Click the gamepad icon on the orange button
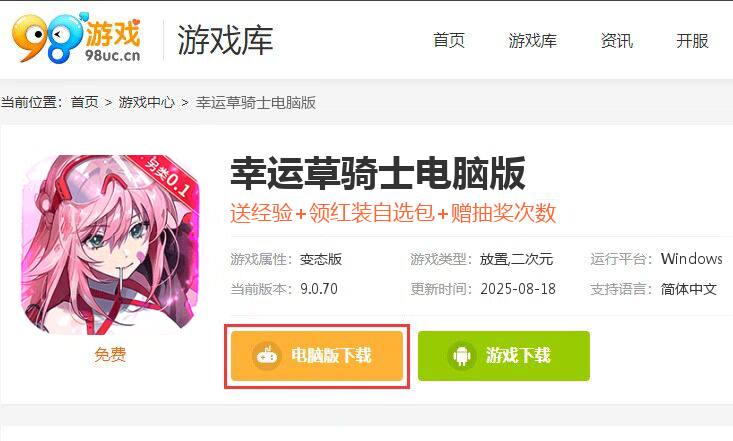 point(267,355)
